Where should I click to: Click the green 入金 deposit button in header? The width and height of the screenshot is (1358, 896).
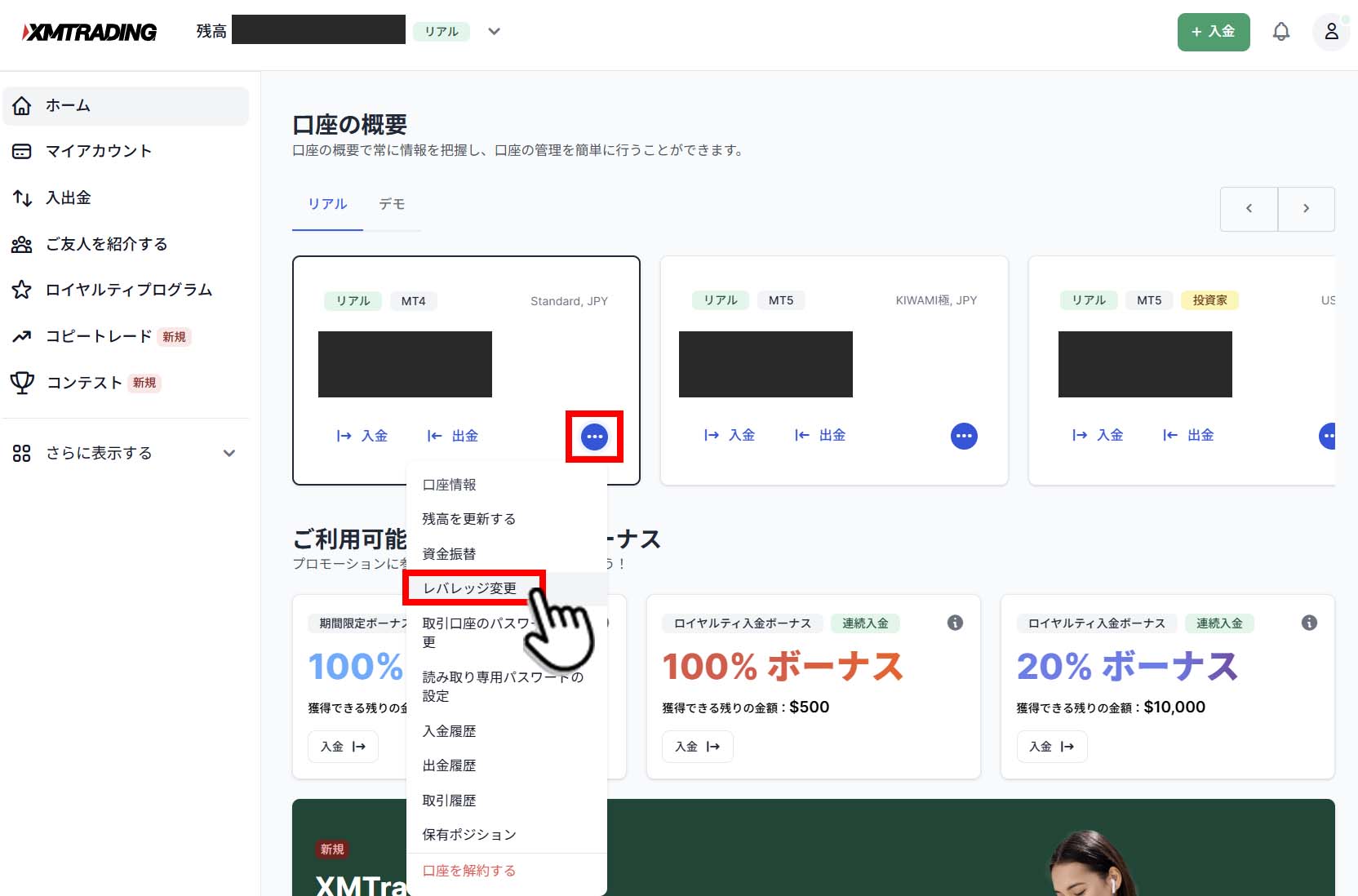1213,32
